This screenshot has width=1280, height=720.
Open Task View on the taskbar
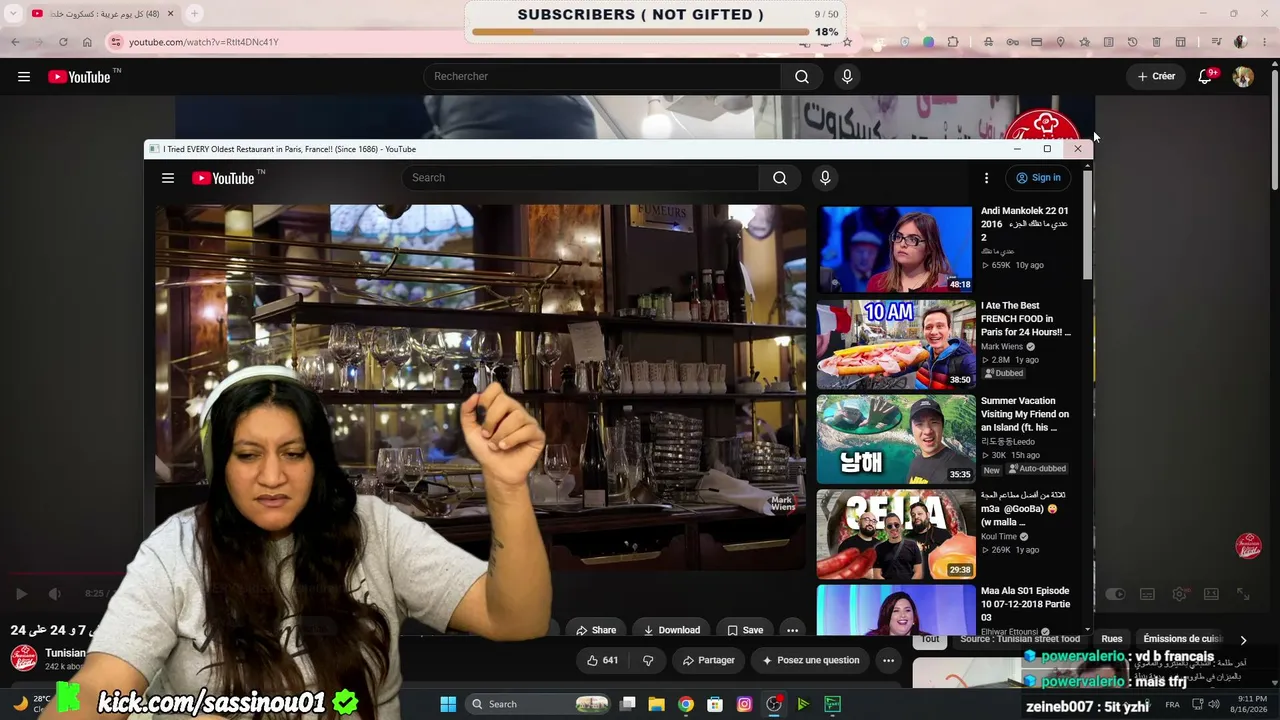(x=628, y=704)
